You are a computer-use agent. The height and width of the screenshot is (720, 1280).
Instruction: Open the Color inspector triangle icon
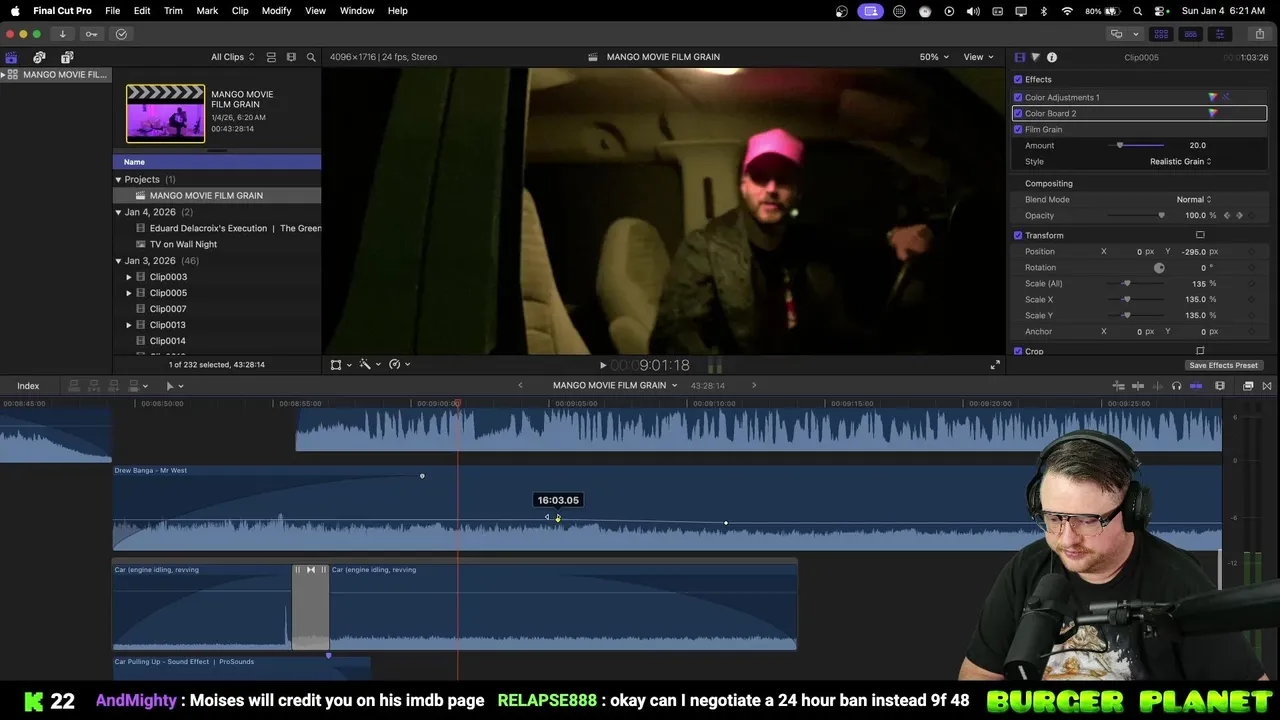tap(1035, 57)
